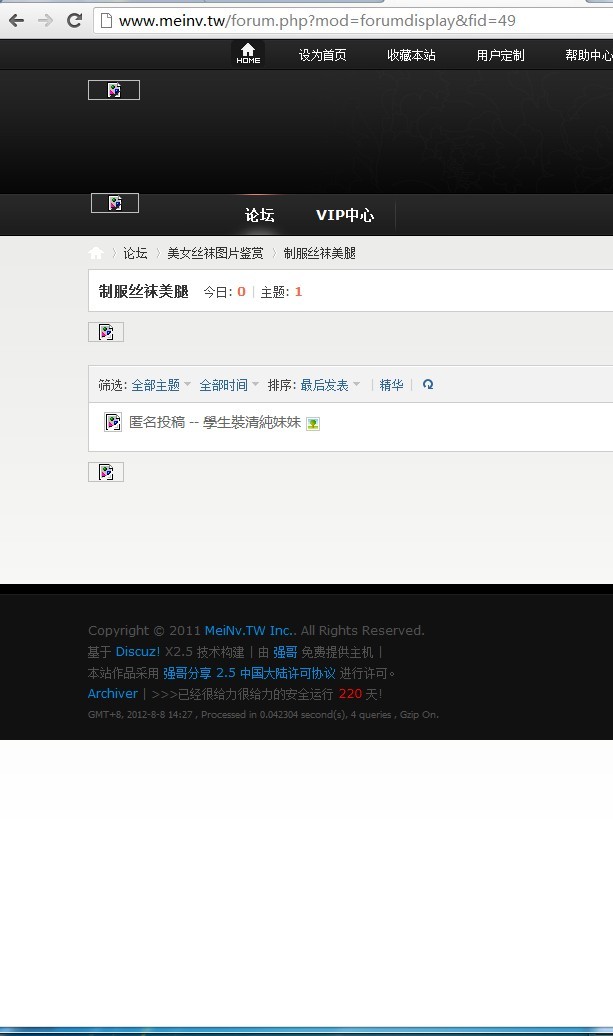This screenshot has width=613, height=1036.
Task: Open 美女丝袜图片鉴赏 breadcrumb link
Action: pos(215,253)
